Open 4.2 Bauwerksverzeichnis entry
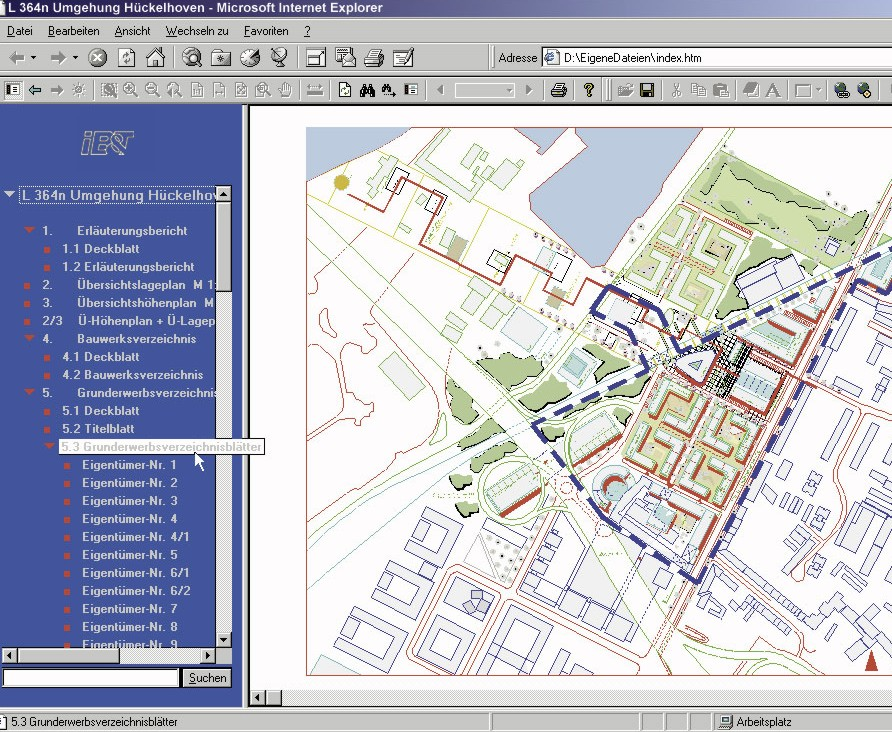 click(133, 374)
